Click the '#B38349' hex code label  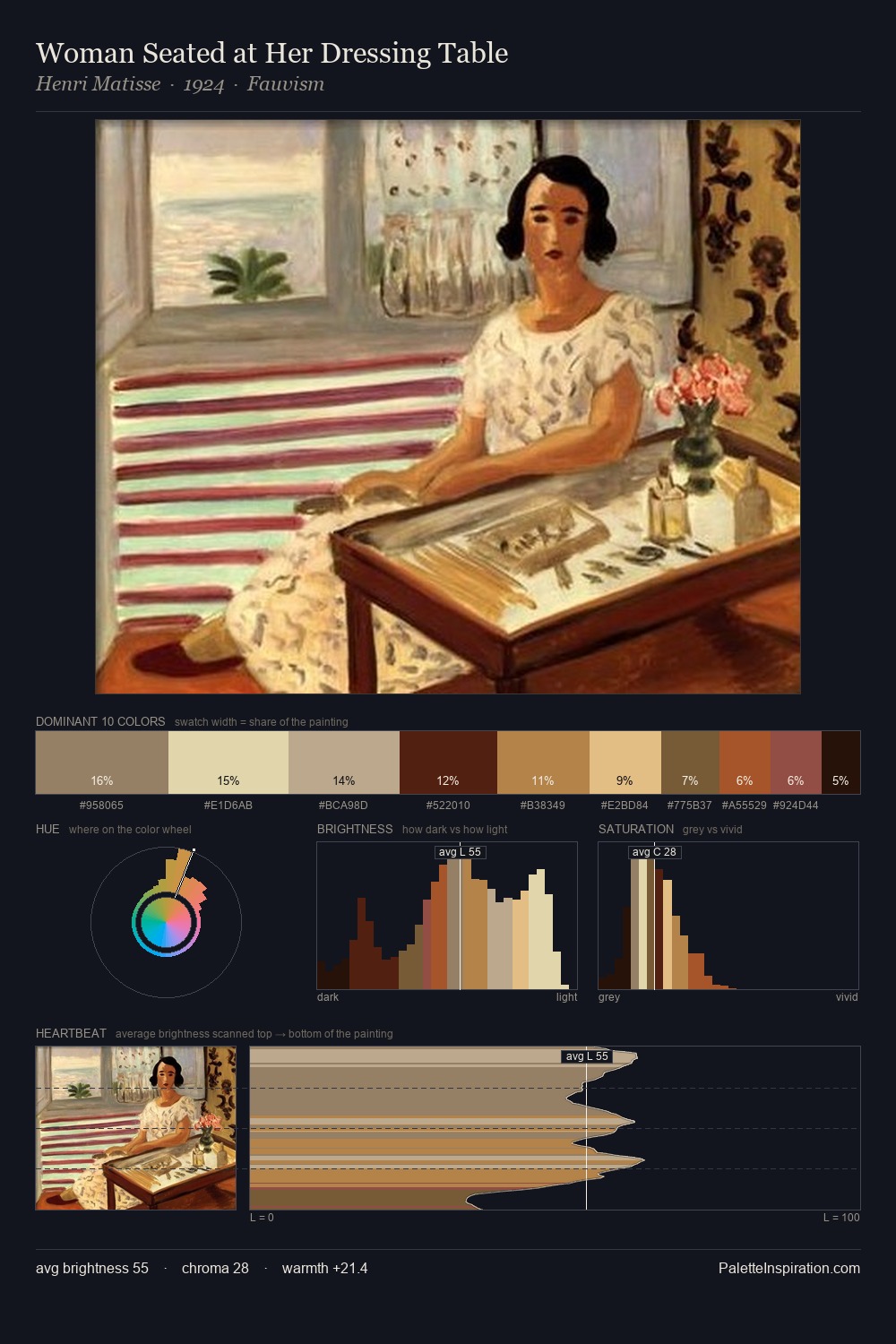(x=543, y=805)
